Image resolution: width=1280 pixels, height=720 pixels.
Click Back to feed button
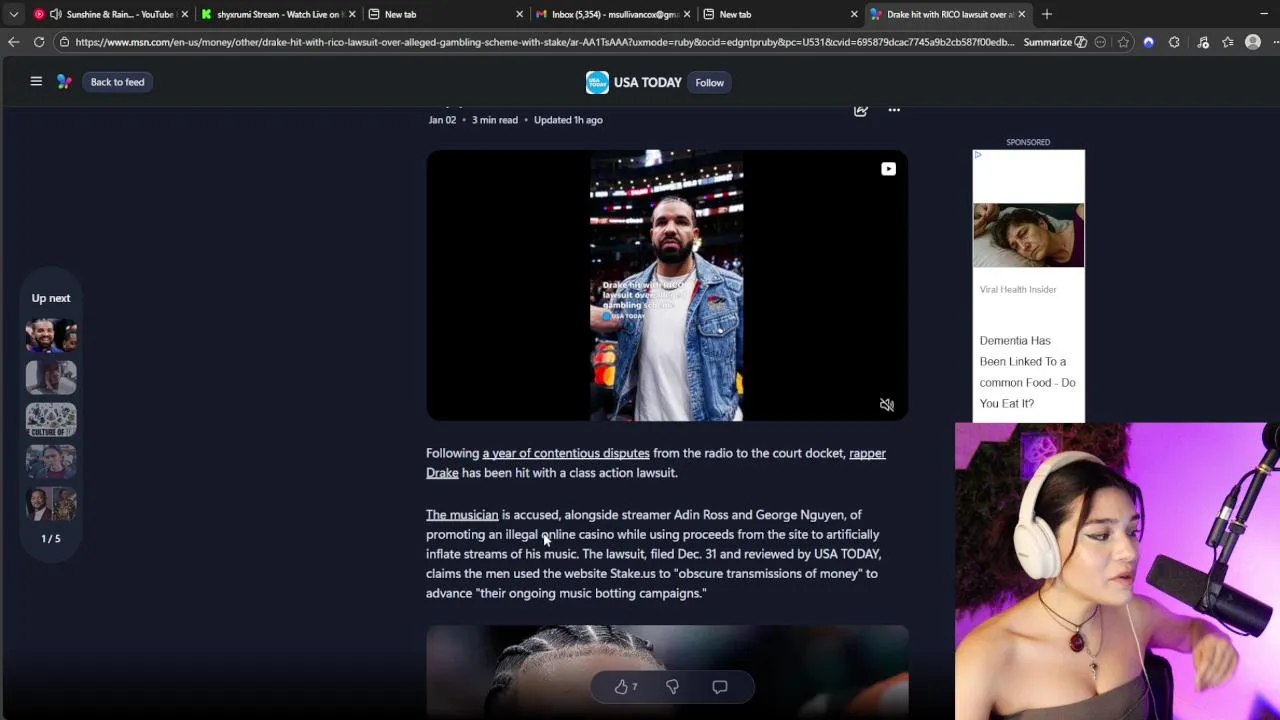[117, 82]
